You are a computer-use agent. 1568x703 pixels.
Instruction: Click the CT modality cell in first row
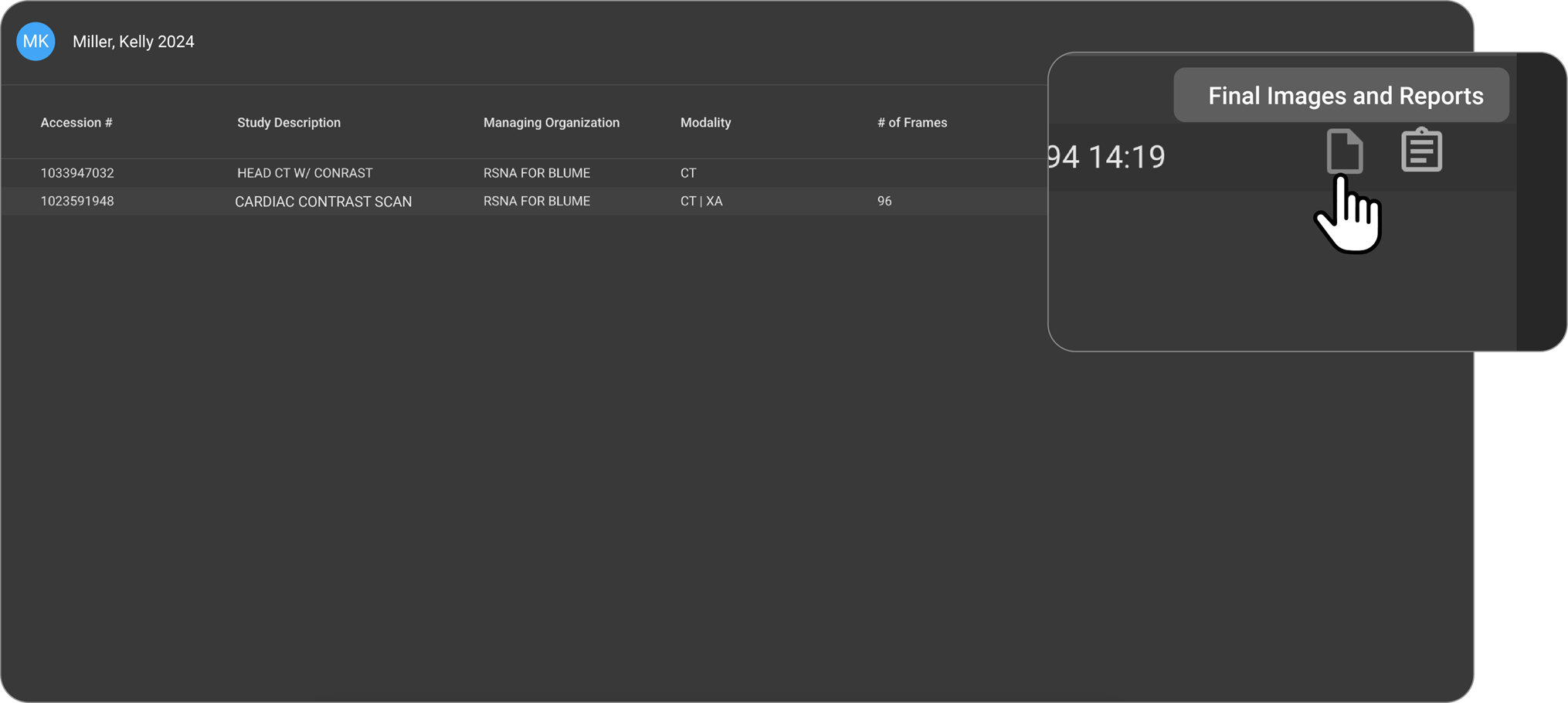tap(688, 173)
